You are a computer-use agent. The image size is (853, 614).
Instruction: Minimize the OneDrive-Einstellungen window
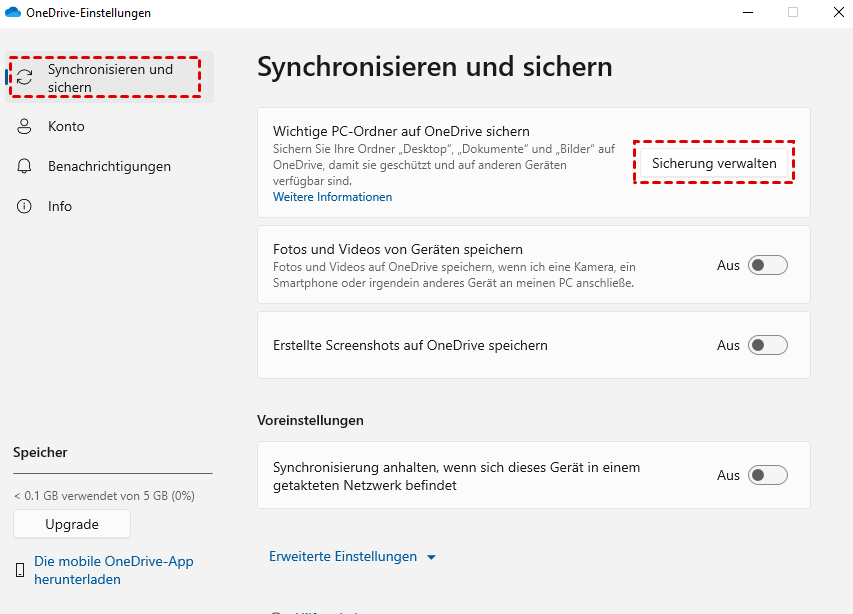click(x=747, y=13)
